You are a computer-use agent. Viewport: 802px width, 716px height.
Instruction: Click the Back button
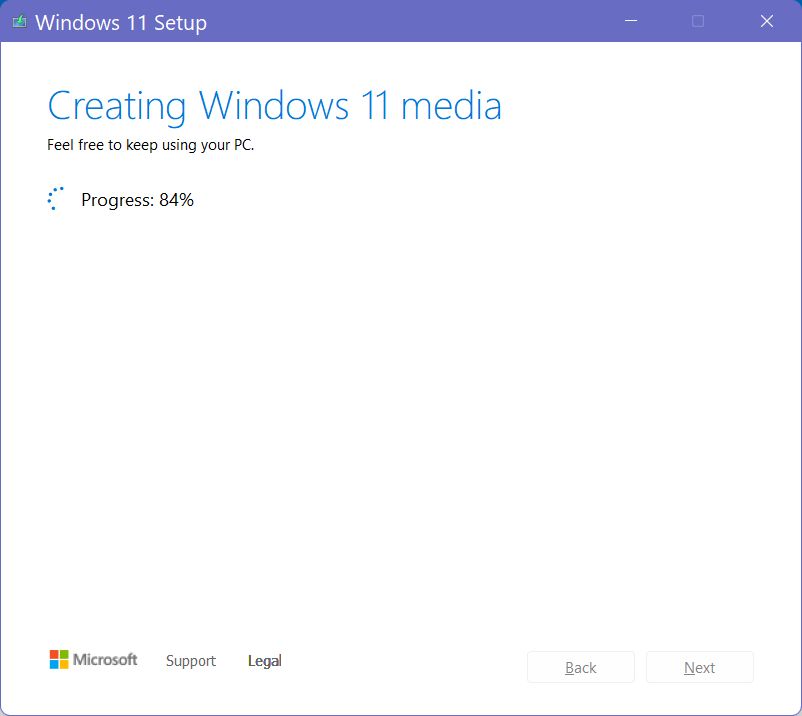(x=581, y=667)
